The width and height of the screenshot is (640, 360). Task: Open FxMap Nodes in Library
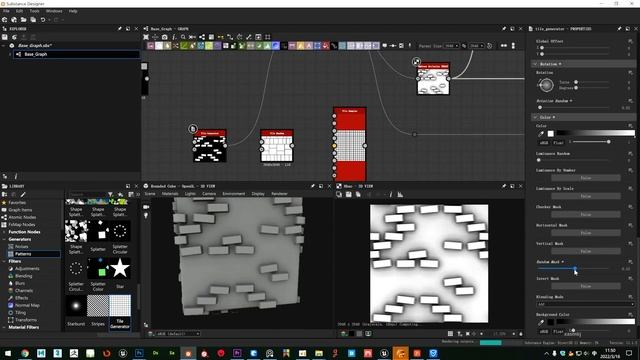point(22,224)
